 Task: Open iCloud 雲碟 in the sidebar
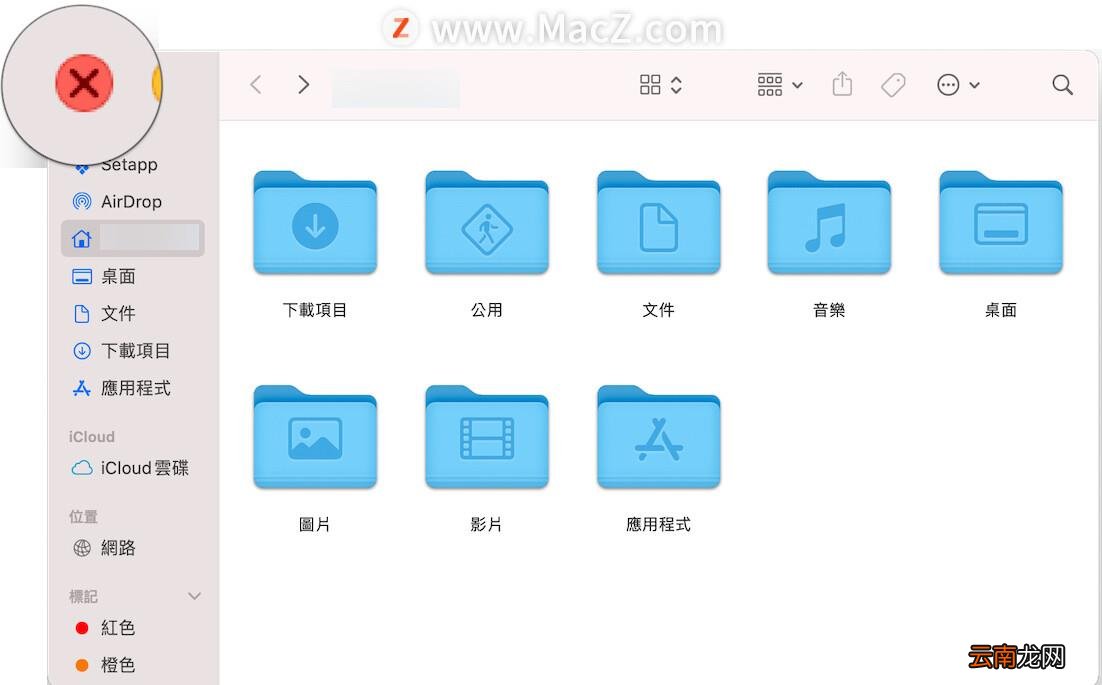(x=130, y=468)
